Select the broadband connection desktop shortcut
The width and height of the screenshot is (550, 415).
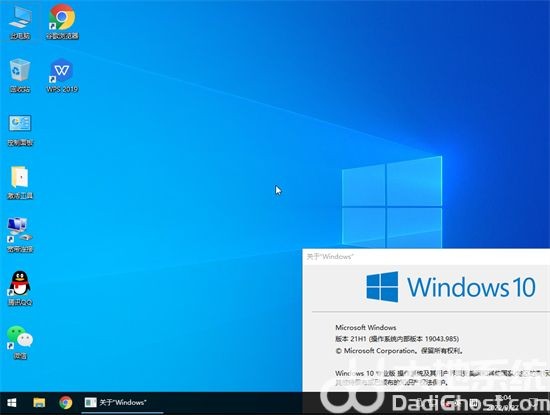20,235
